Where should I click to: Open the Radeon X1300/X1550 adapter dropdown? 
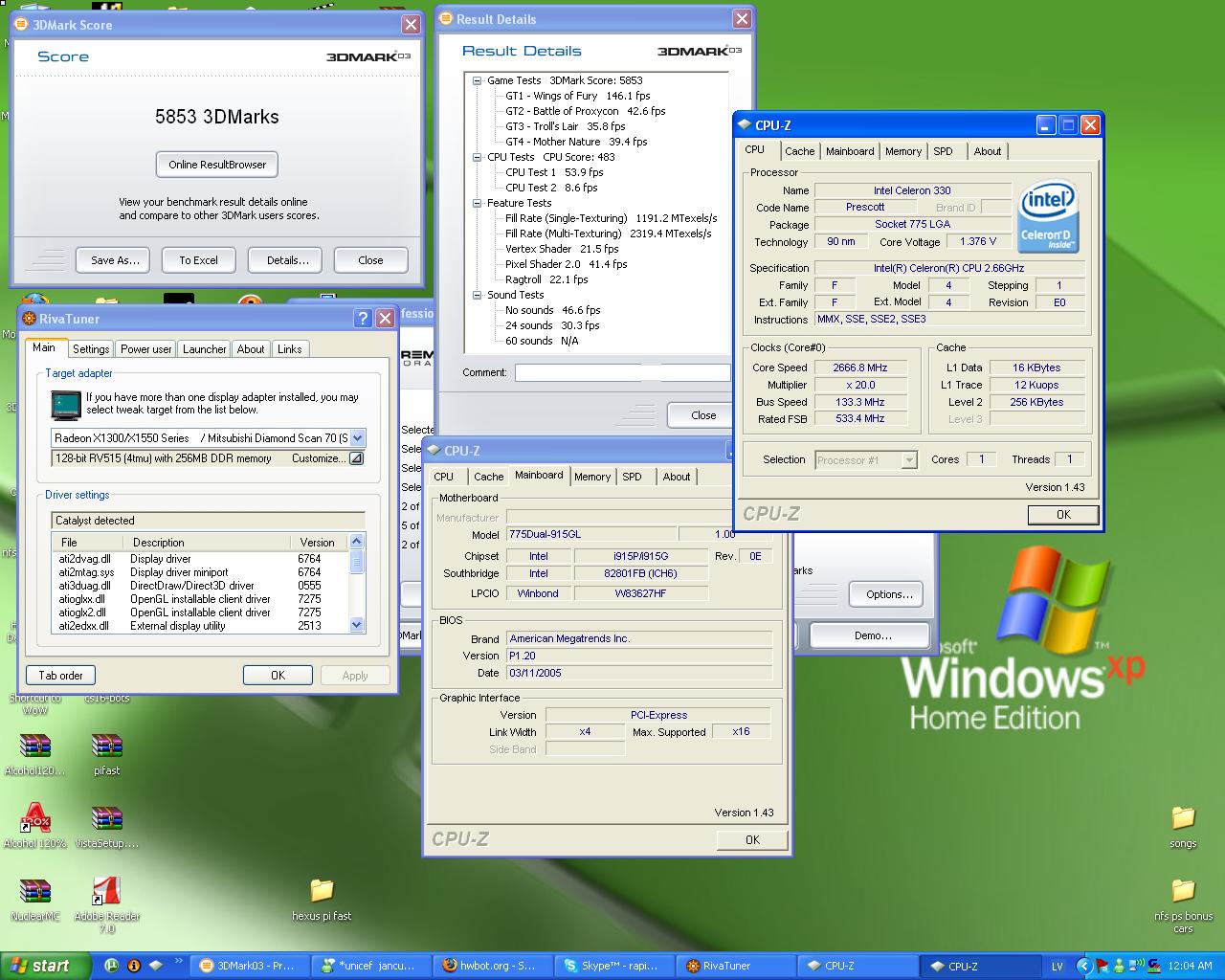[357, 437]
